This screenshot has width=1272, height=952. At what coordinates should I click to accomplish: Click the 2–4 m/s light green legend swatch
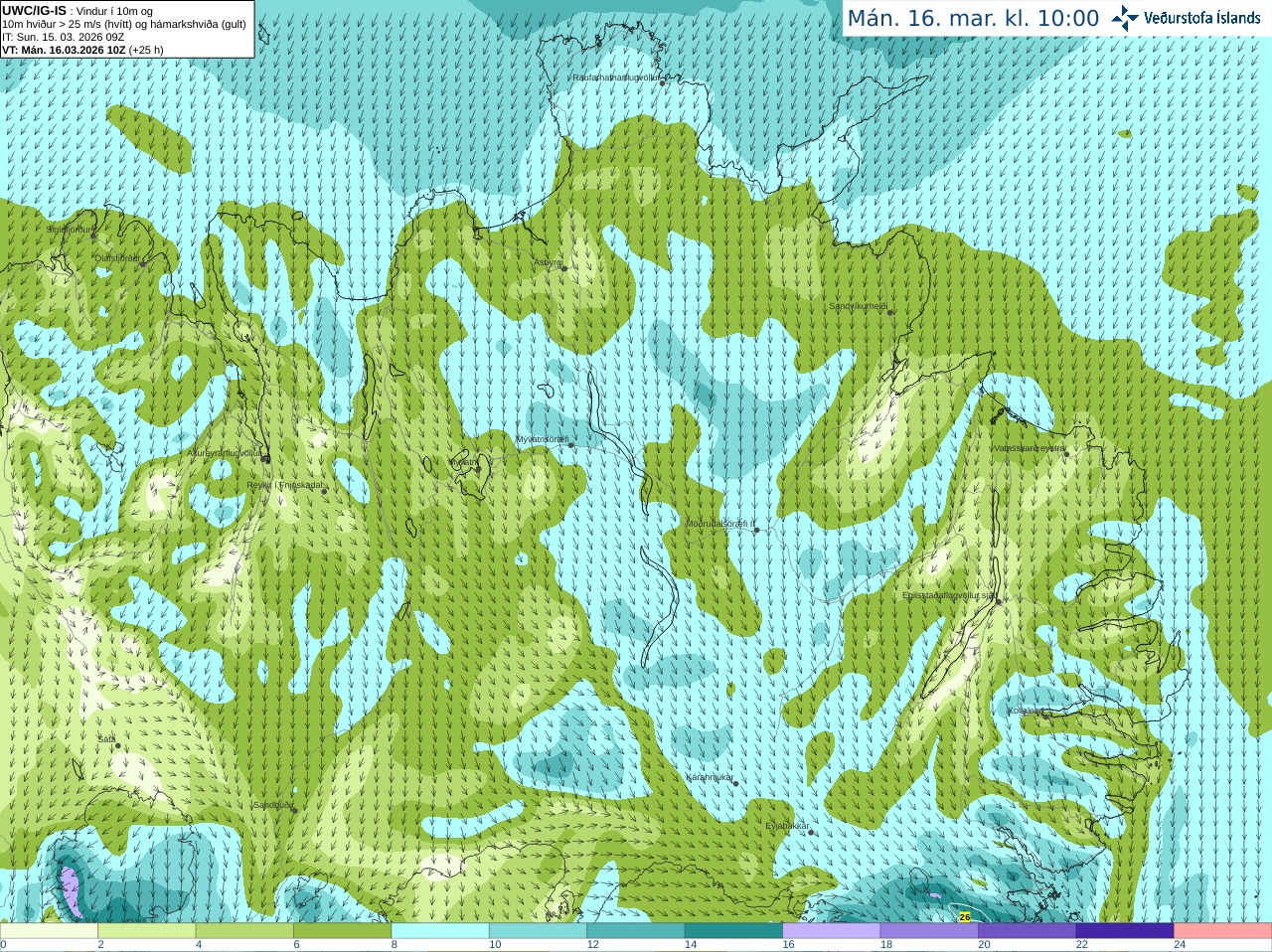[x=146, y=931]
